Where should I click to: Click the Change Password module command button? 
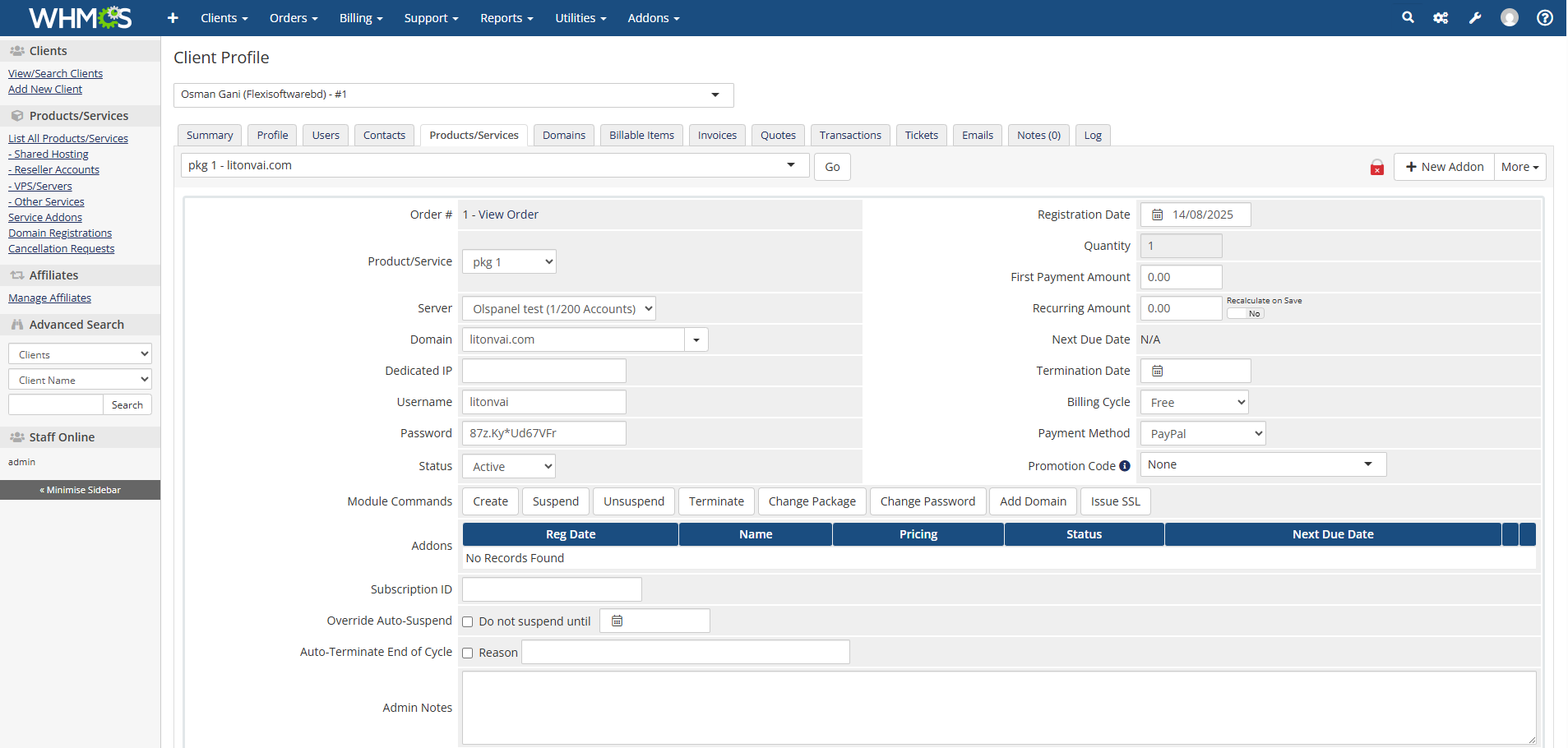point(927,501)
